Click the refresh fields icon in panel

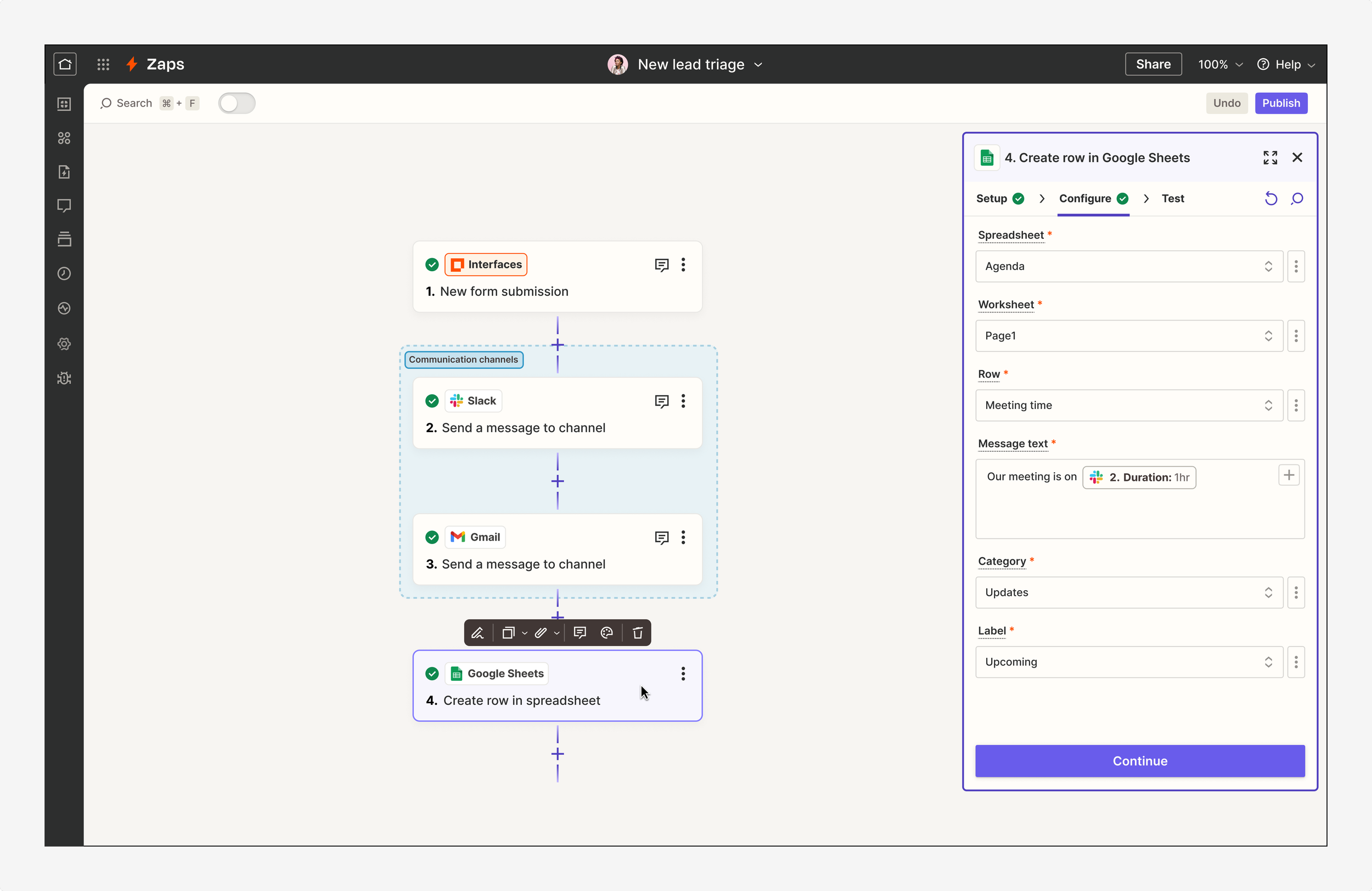click(1270, 198)
